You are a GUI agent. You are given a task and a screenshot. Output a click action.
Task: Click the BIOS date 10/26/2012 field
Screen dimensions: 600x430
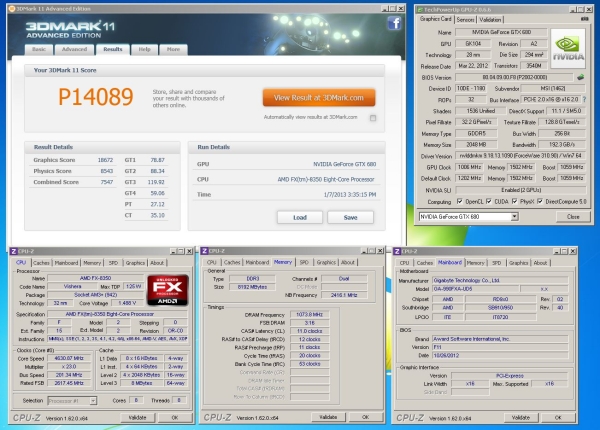tap(500, 355)
